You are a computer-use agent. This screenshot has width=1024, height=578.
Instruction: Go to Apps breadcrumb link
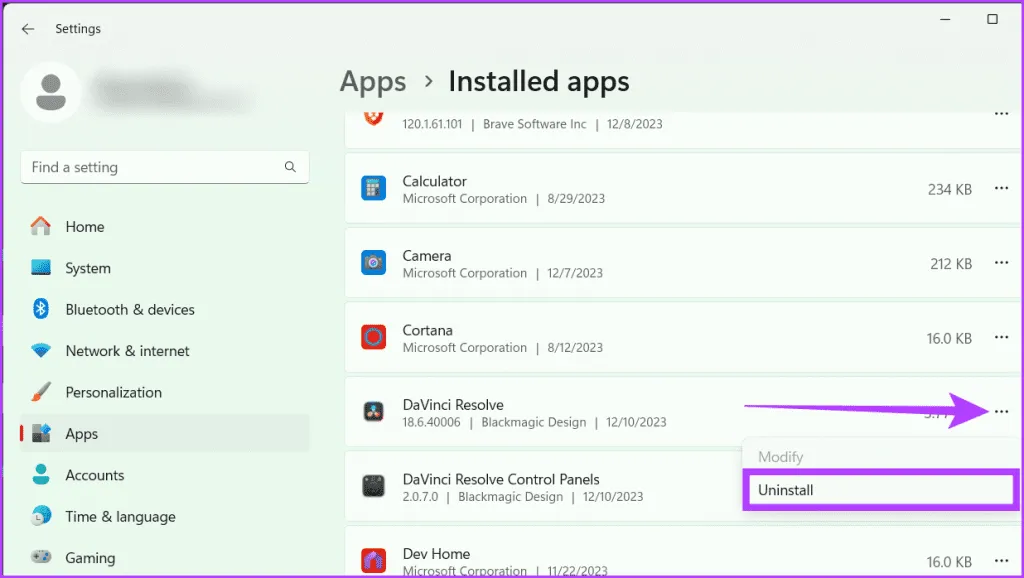(x=373, y=81)
